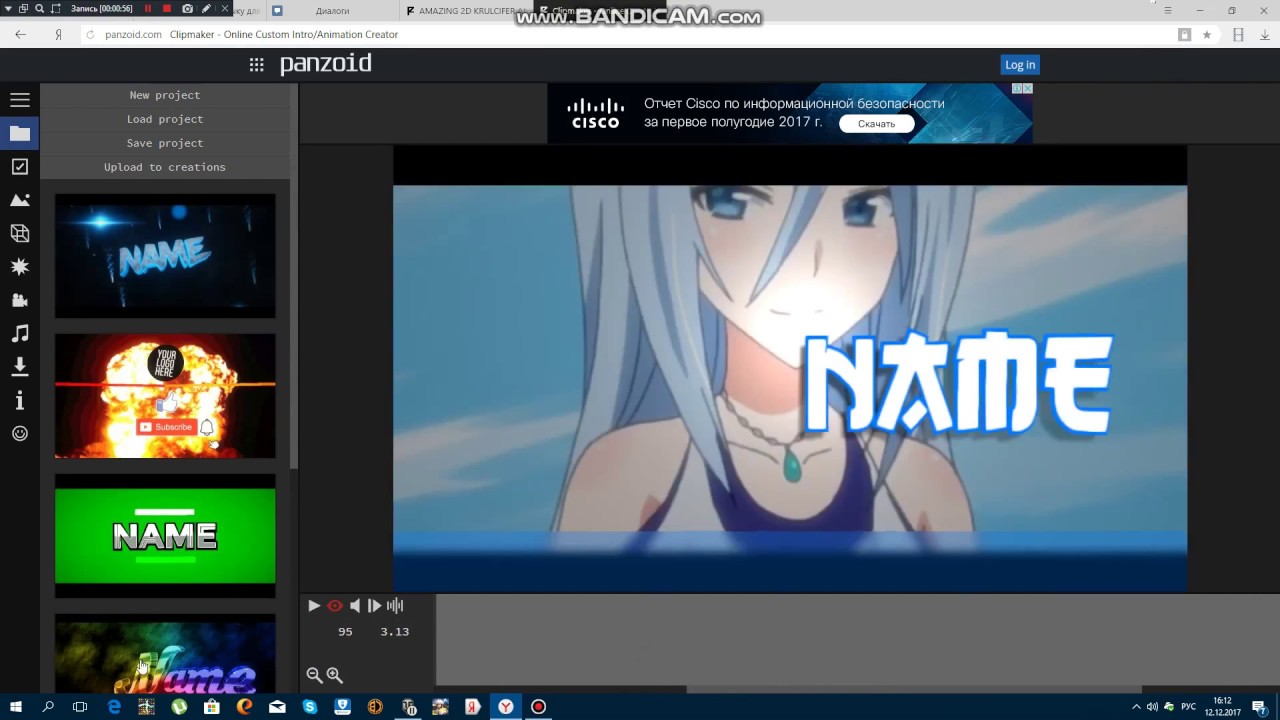1280x720 pixels.
Task: Open the РУС language selector
Action: [1189, 707]
